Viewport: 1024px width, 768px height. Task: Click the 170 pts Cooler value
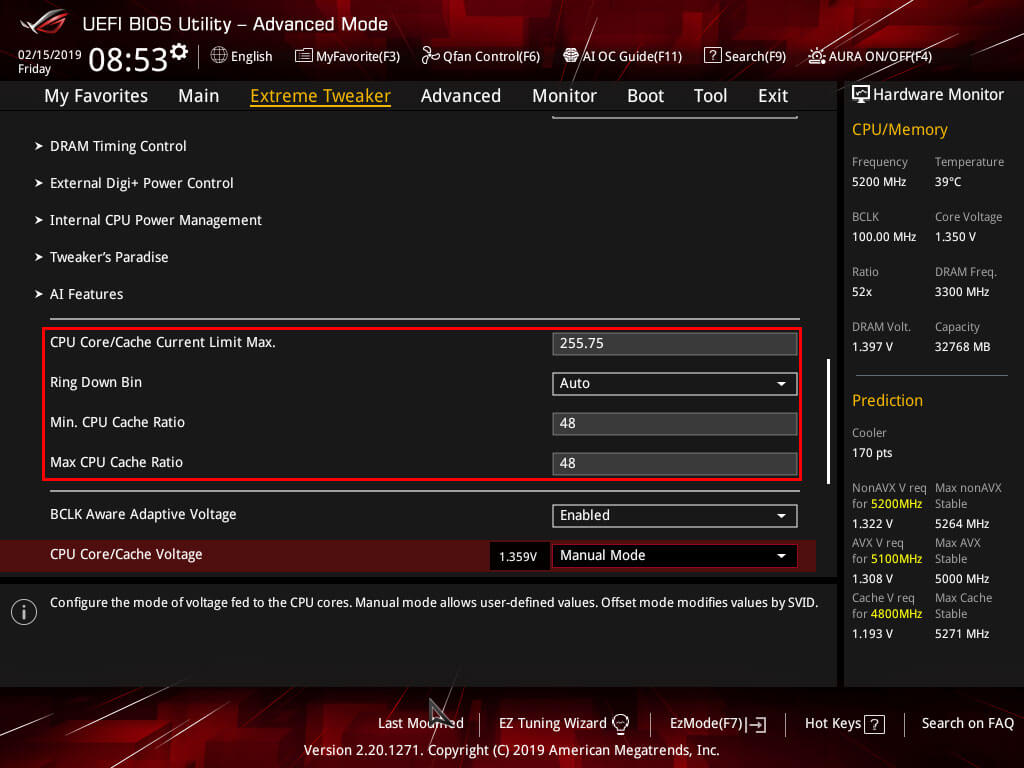point(872,453)
